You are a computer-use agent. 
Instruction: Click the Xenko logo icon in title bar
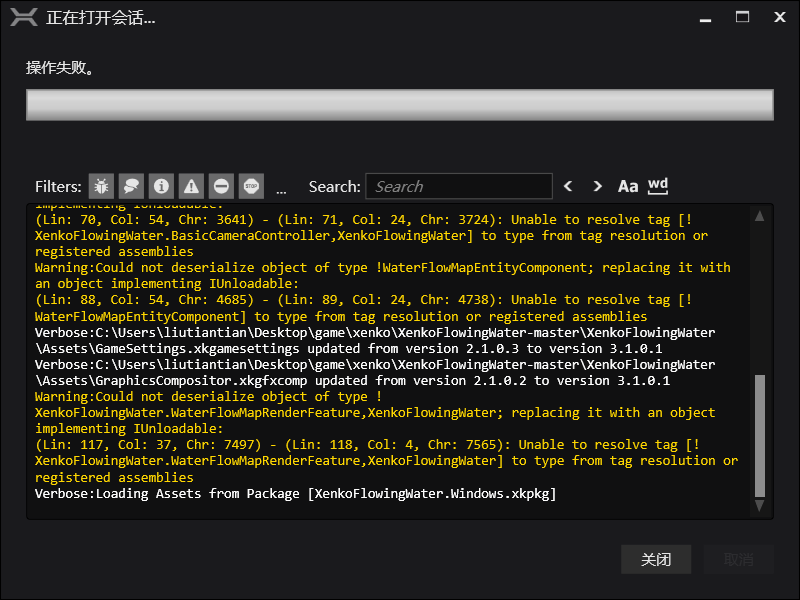[24, 17]
